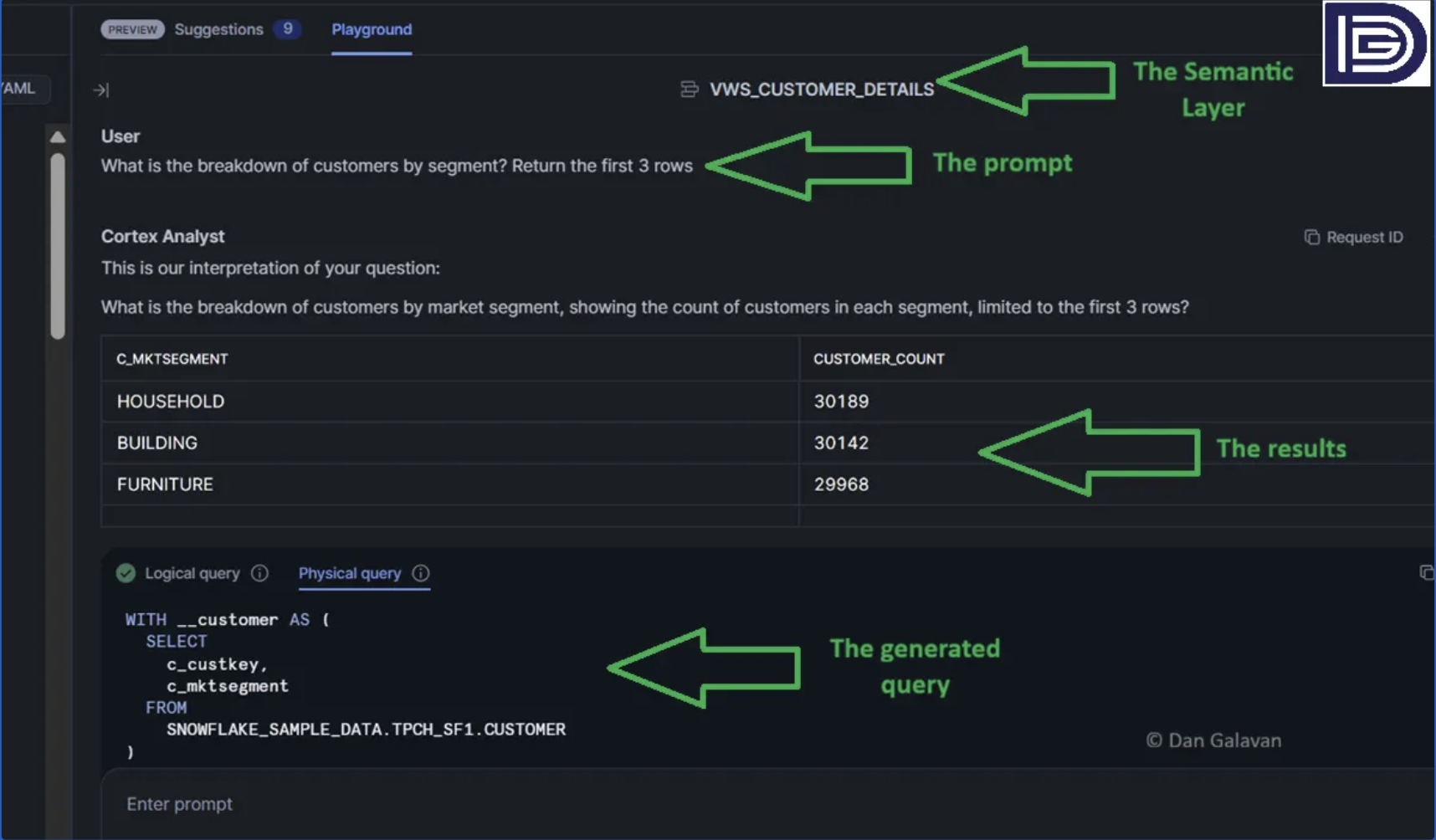The height and width of the screenshot is (840, 1436).
Task: Switch to the Playground tab
Action: 372,30
